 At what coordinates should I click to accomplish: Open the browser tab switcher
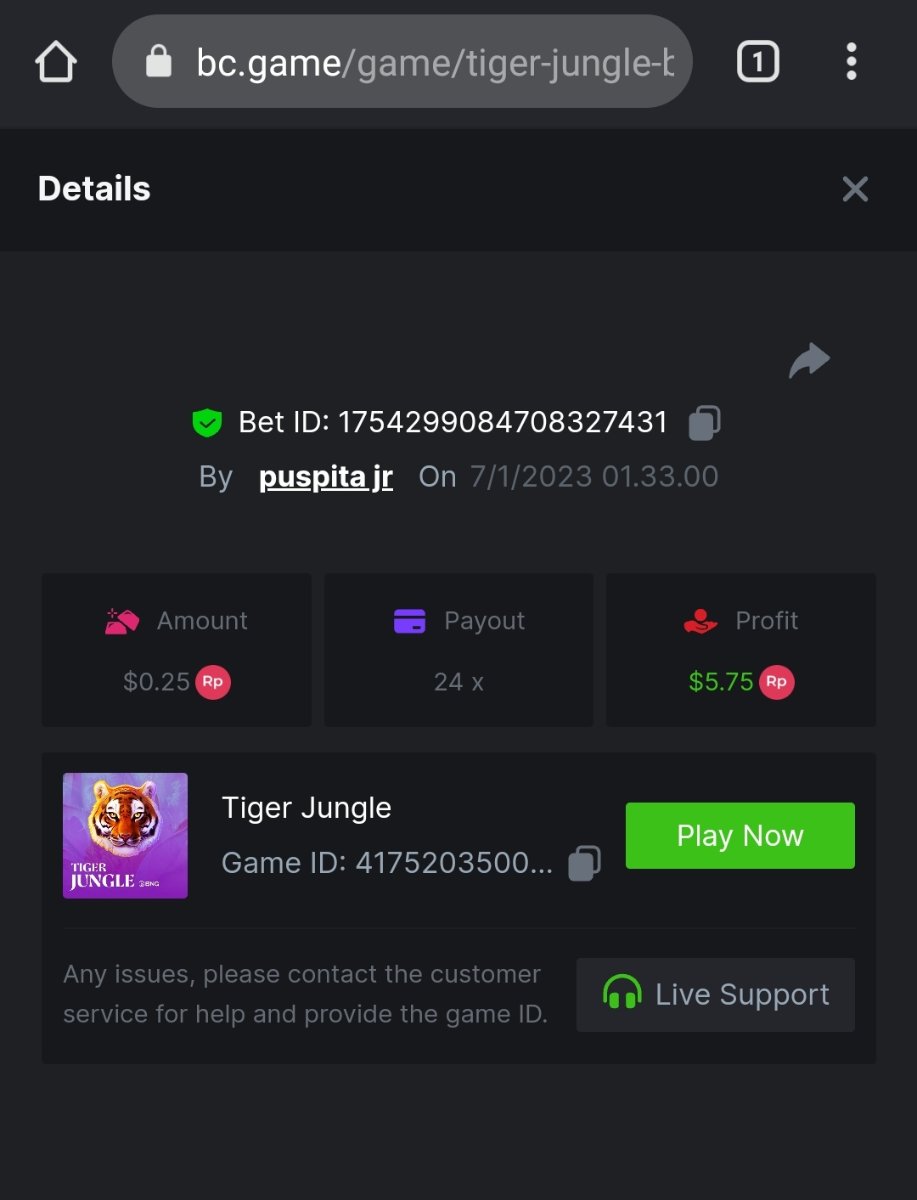point(757,63)
